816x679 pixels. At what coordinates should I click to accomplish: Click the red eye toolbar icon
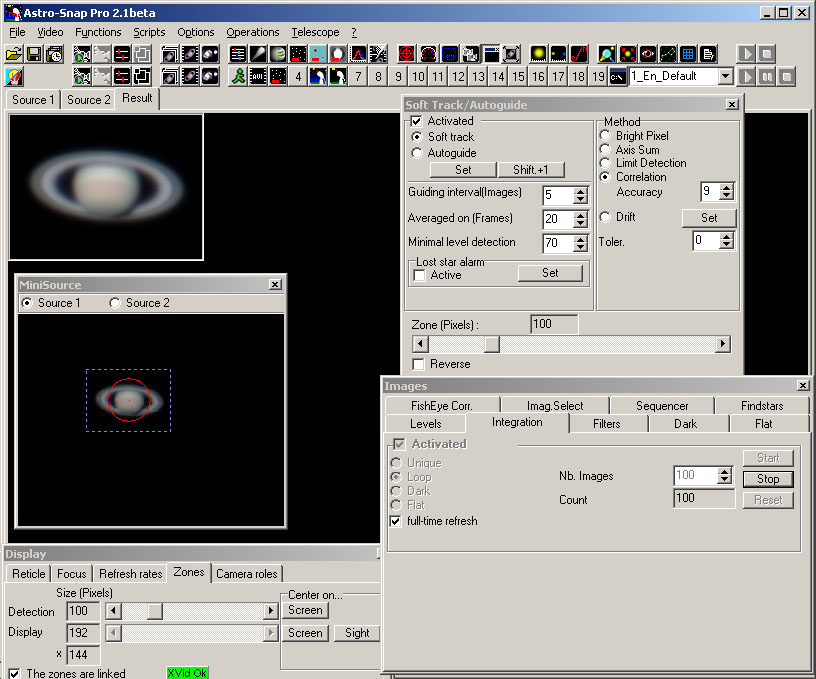[647, 54]
